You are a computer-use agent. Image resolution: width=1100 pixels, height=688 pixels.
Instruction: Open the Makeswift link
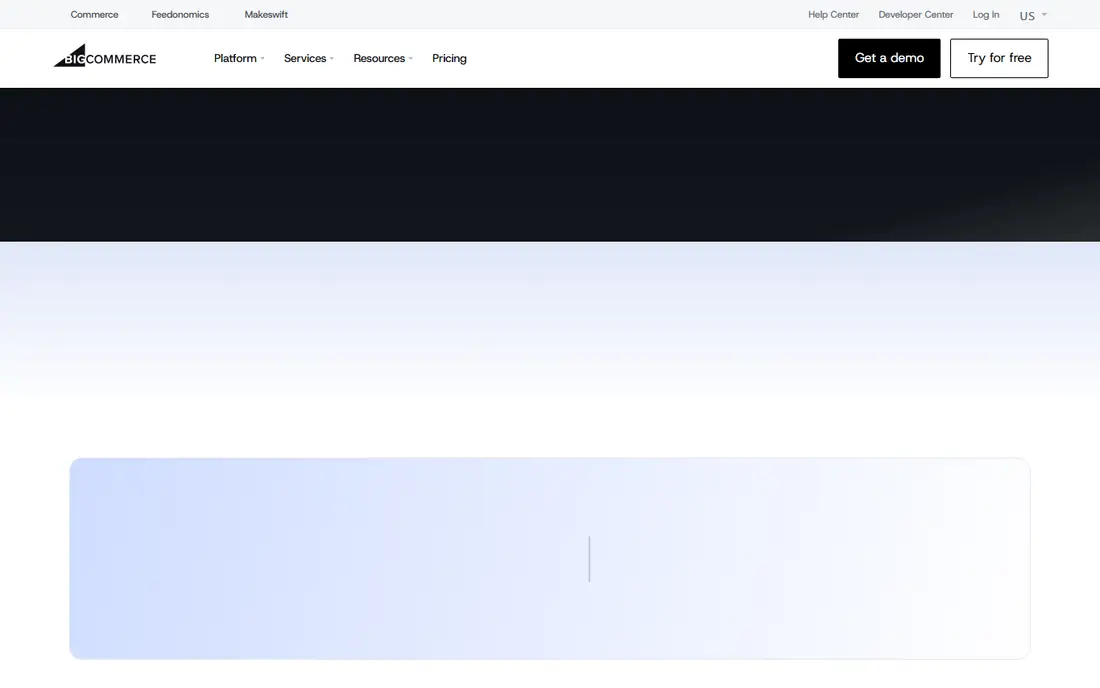(266, 15)
